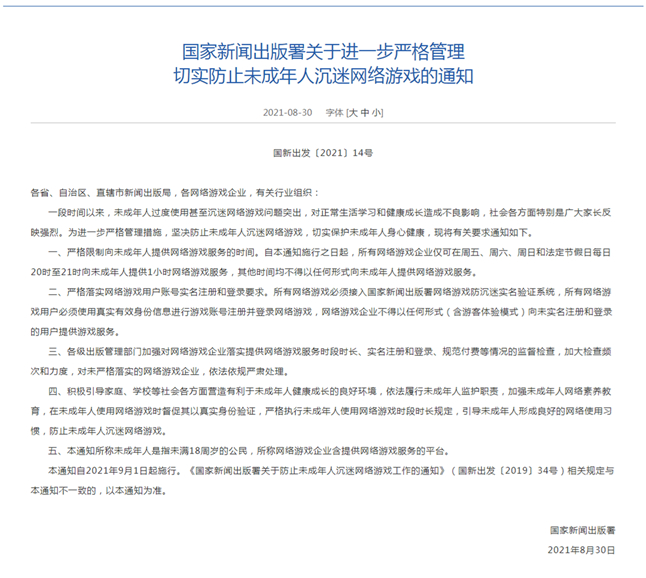Click item 四、积极引导家庭、学校等社会各方面
The width and height of the screenshot is (646, 578).
tap(200, 394)
